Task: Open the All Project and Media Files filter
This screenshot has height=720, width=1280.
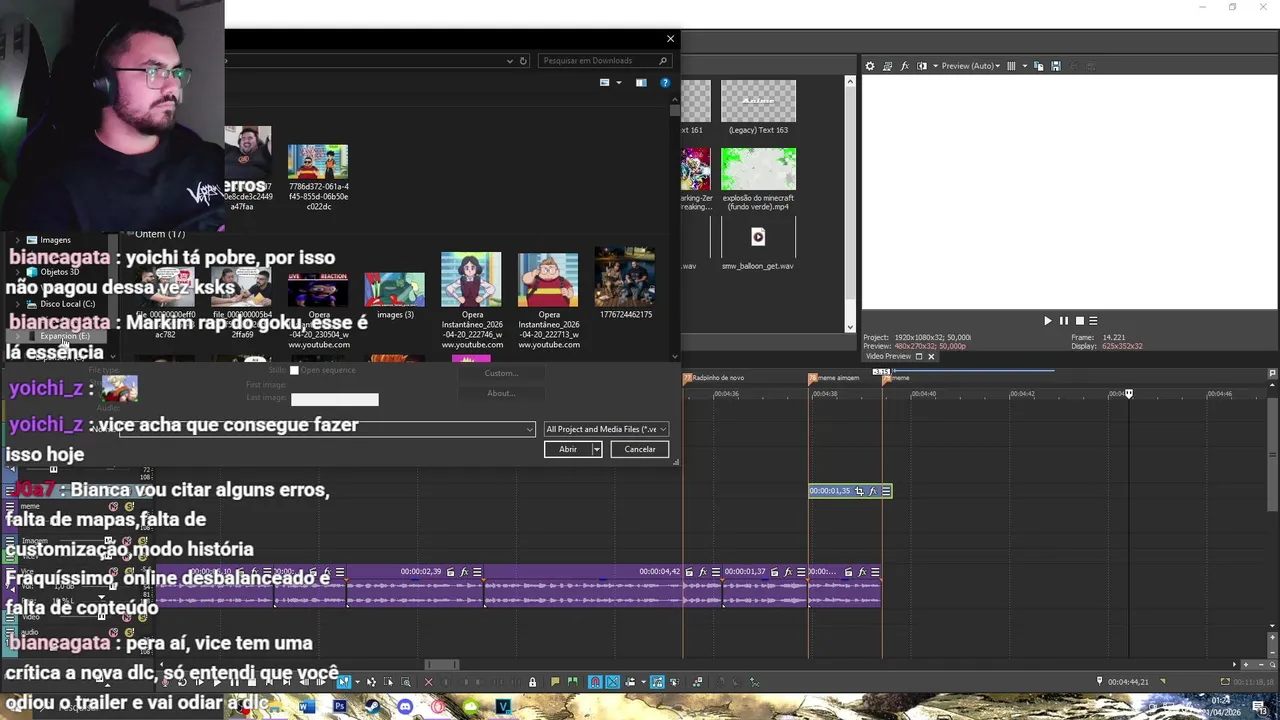Action: tap(606, 429)
